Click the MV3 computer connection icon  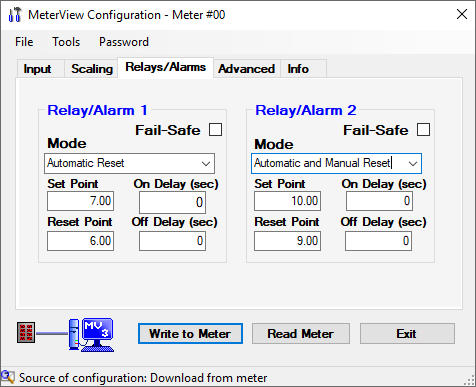click(92, 334)
